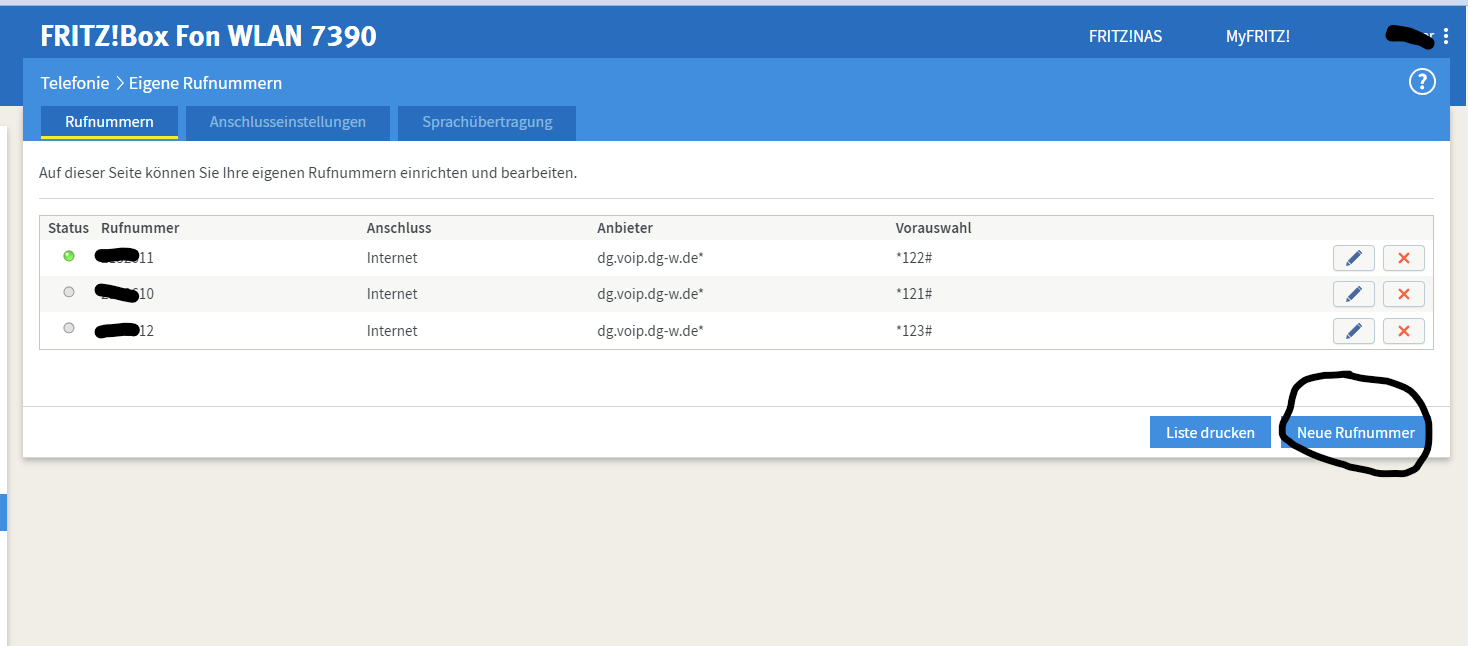Delete the number with prefix *121#
The height and width of the screenshot is (646, 1468).
pos(1403,294)
